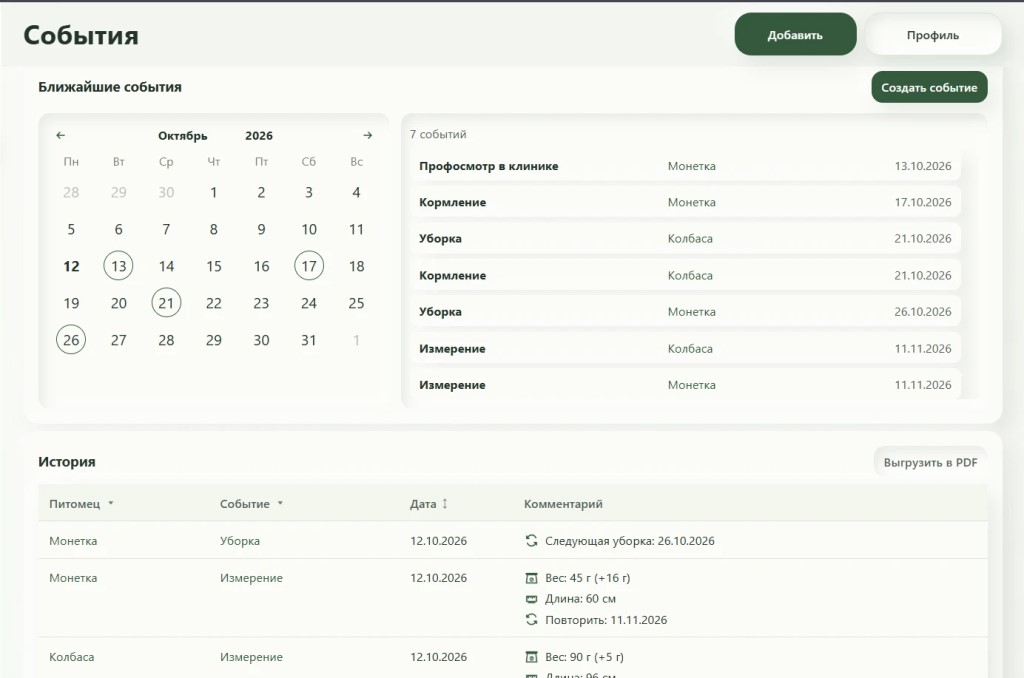Open the 2026 year selector
Screen dimensions: 1024x678
point(259,136)
